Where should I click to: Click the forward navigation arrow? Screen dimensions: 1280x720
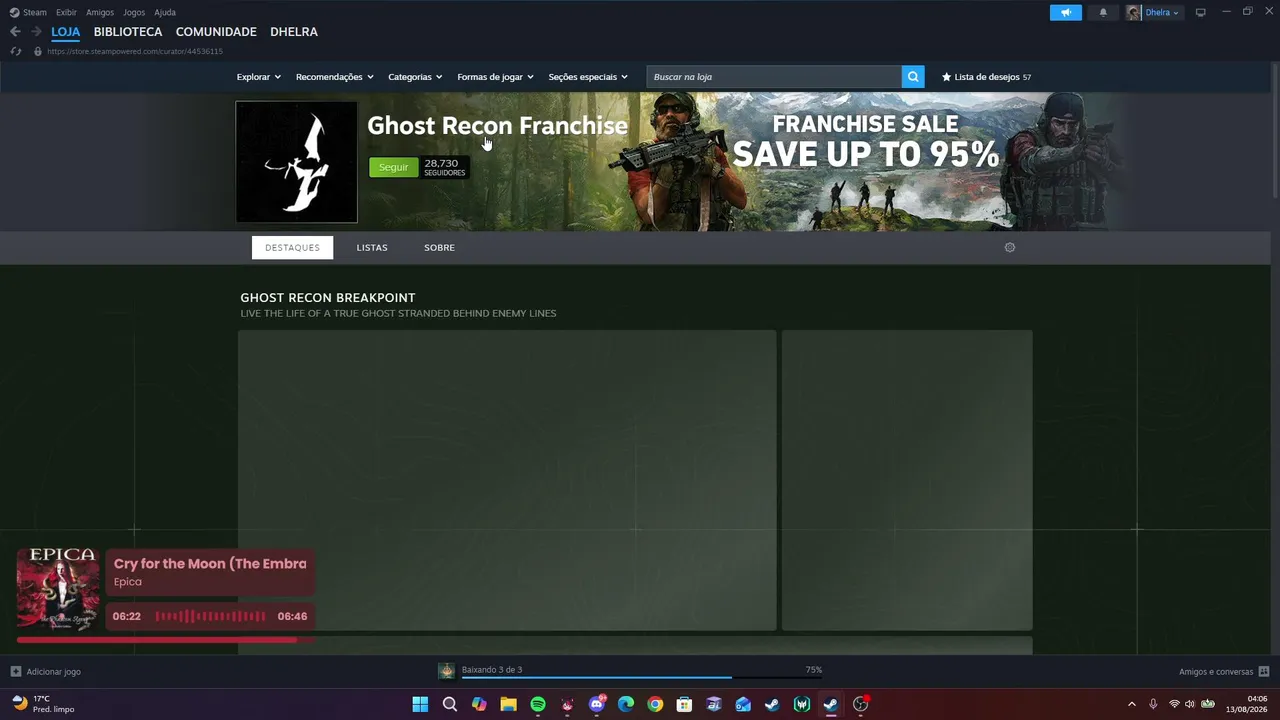[36, 32]
